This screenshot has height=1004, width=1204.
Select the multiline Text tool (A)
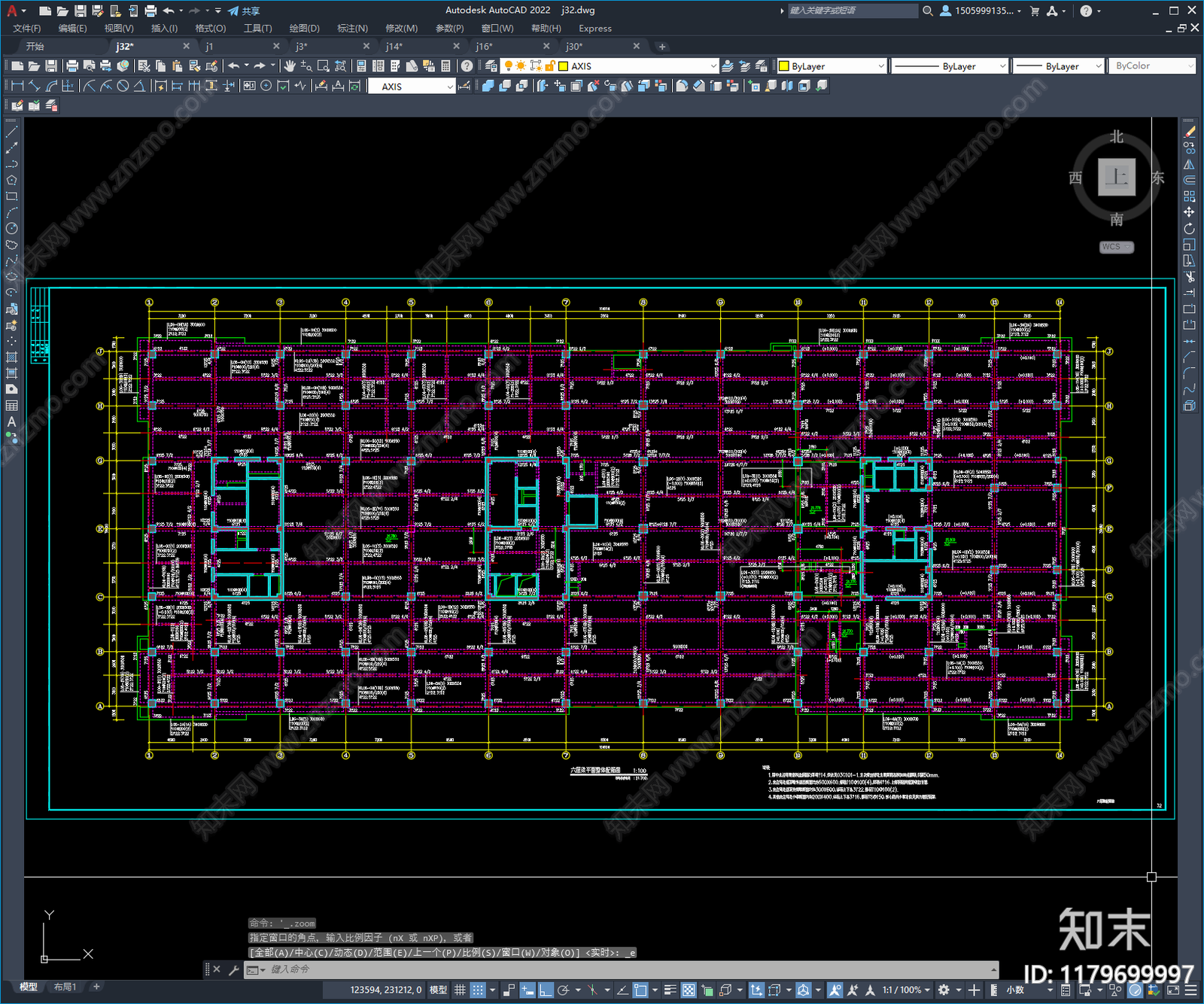point(11,421)
